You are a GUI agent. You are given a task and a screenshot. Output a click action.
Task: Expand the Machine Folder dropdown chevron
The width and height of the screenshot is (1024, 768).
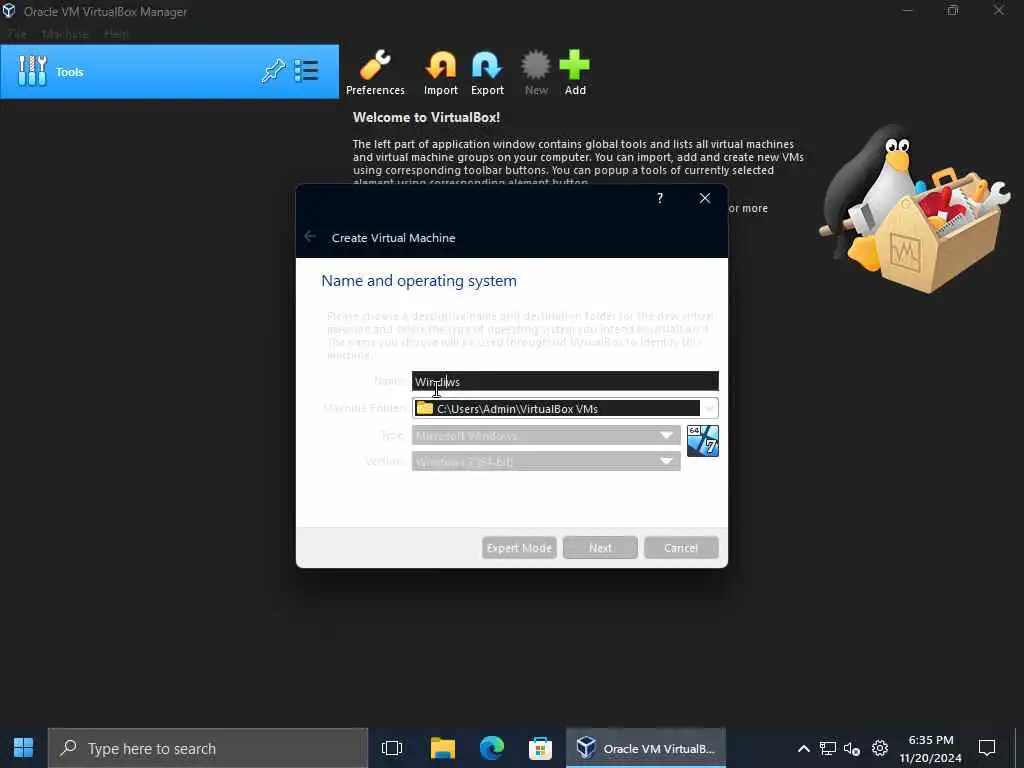pos(709,408)
